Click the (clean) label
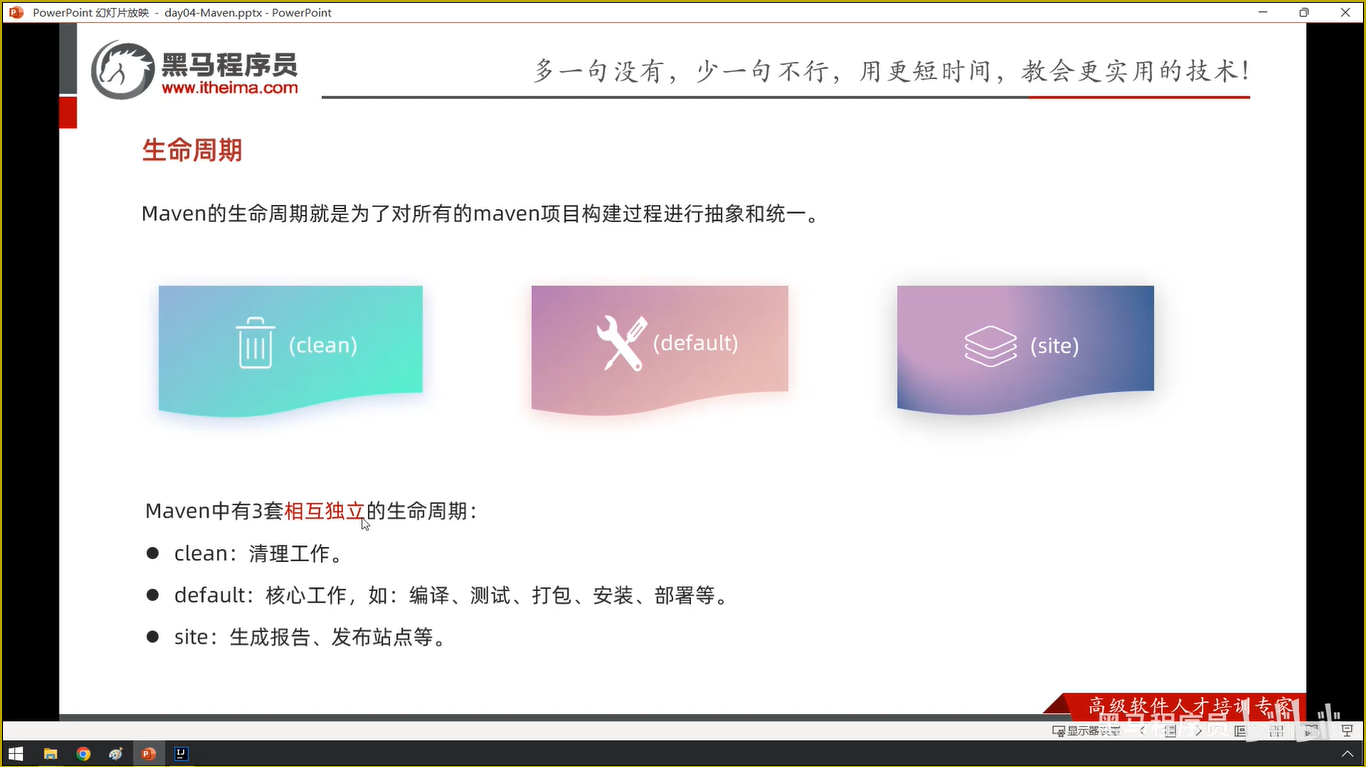 (323, 345)
